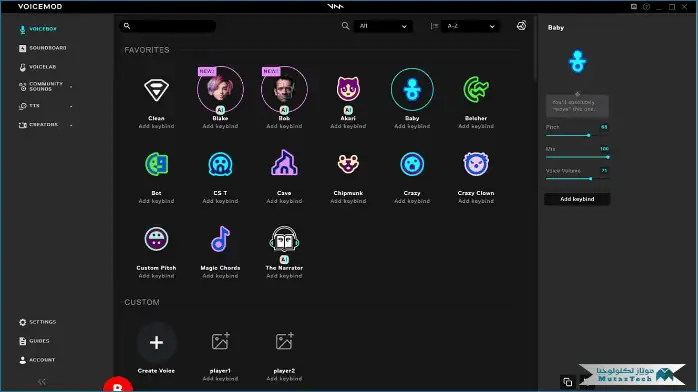Expand the Creators submenu arrow
The width and height of the screenshot is (698, 392).
click(71, 125)
